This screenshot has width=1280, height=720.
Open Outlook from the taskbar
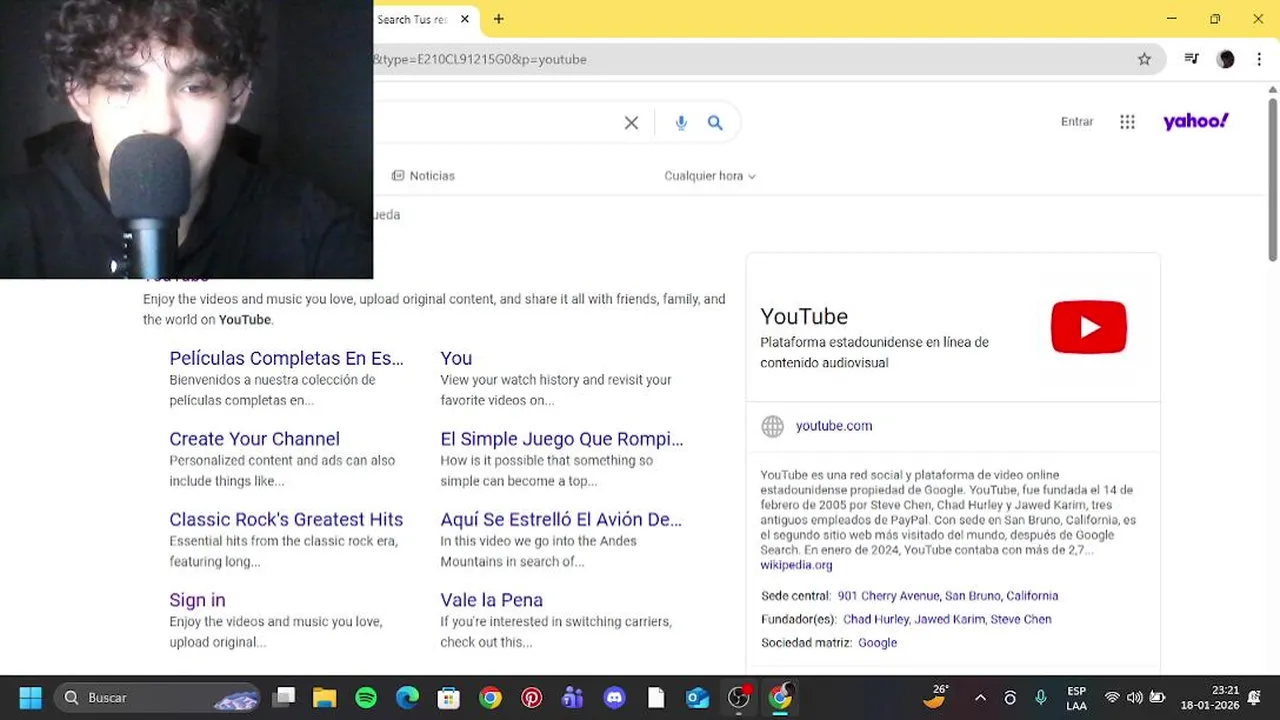click(x=697, y=697)
